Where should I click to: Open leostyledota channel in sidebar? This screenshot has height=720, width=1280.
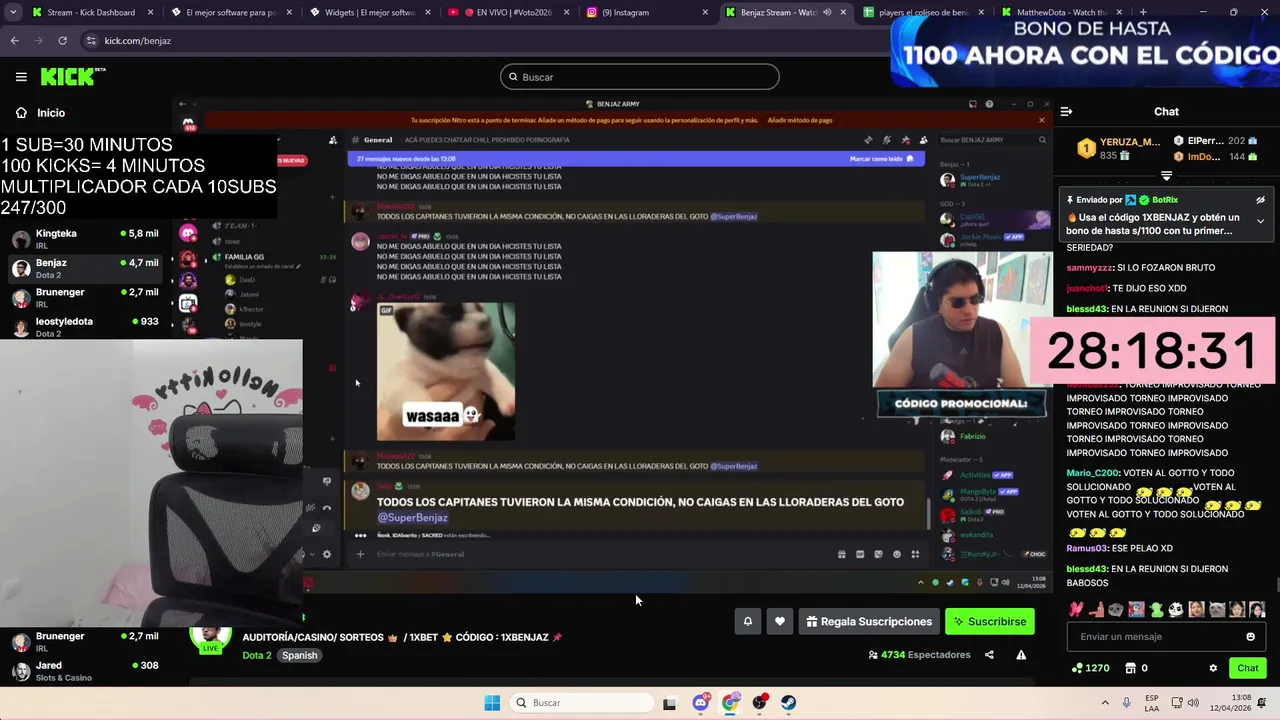pyautogui.click(x=85, y=326)
